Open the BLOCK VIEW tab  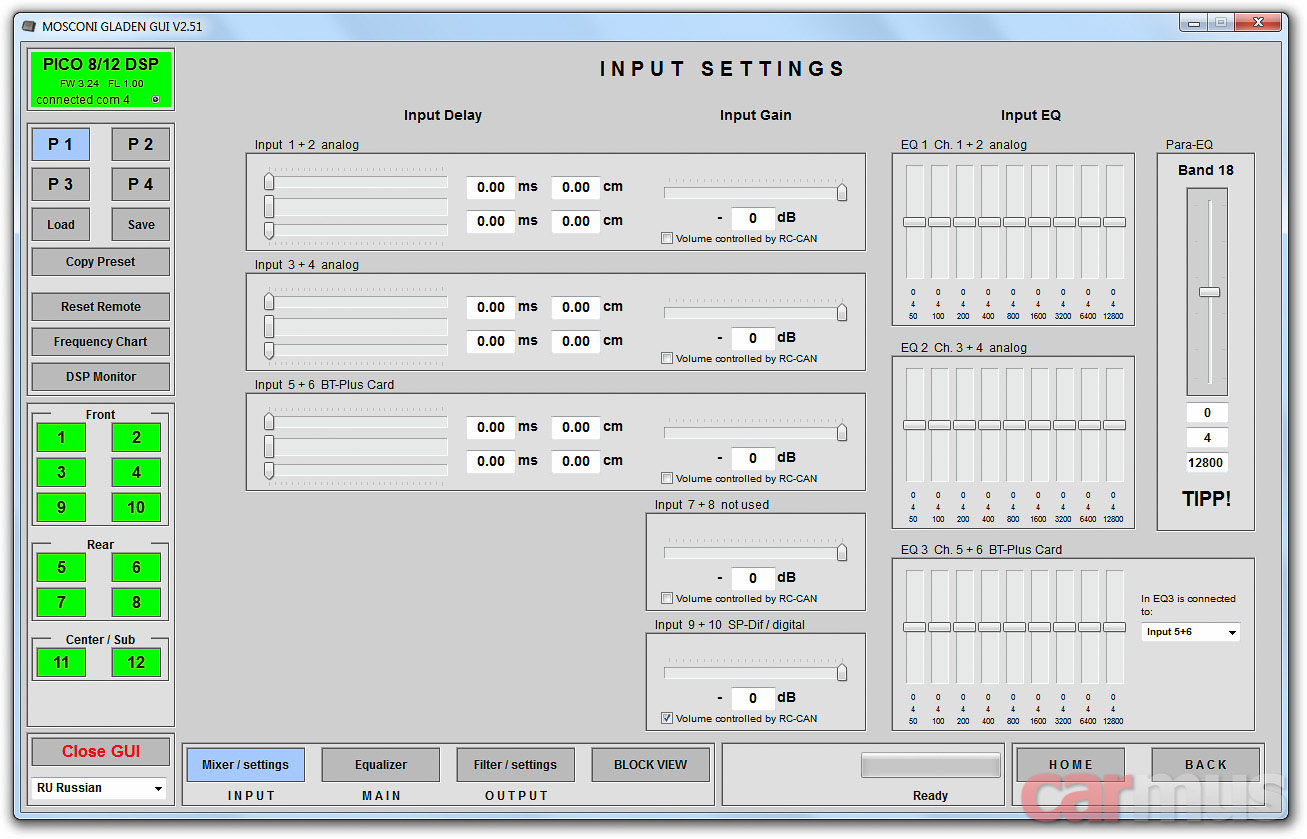650,765
